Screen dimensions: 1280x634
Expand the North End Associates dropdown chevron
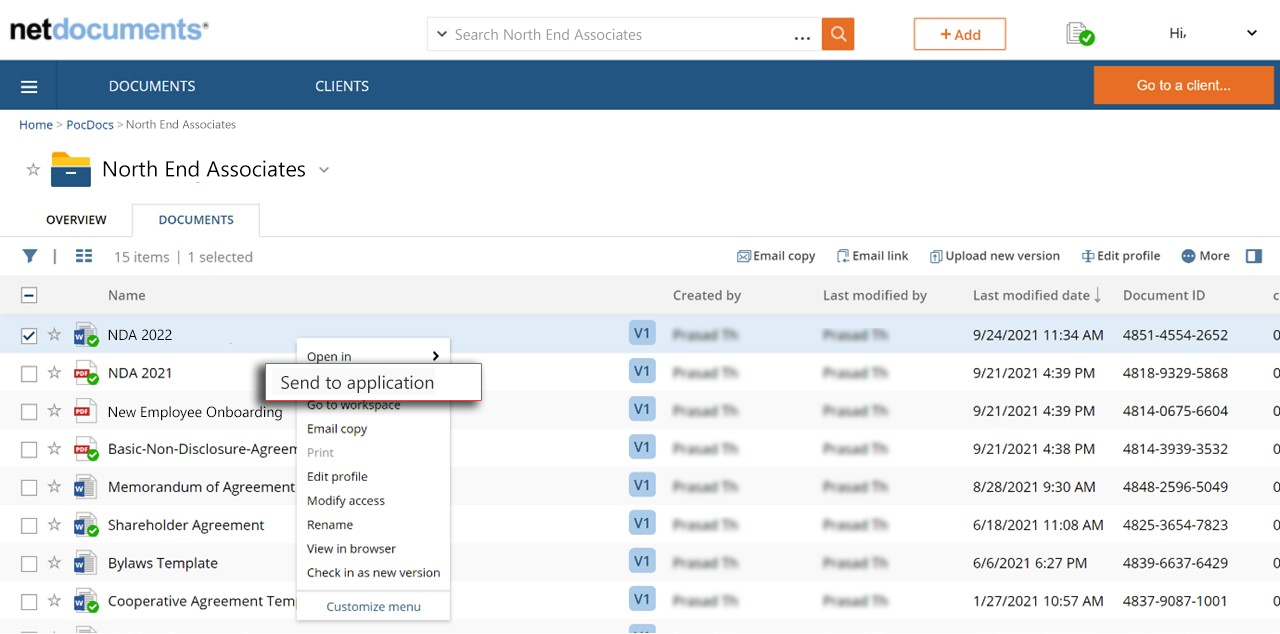[x=324, y=170]
